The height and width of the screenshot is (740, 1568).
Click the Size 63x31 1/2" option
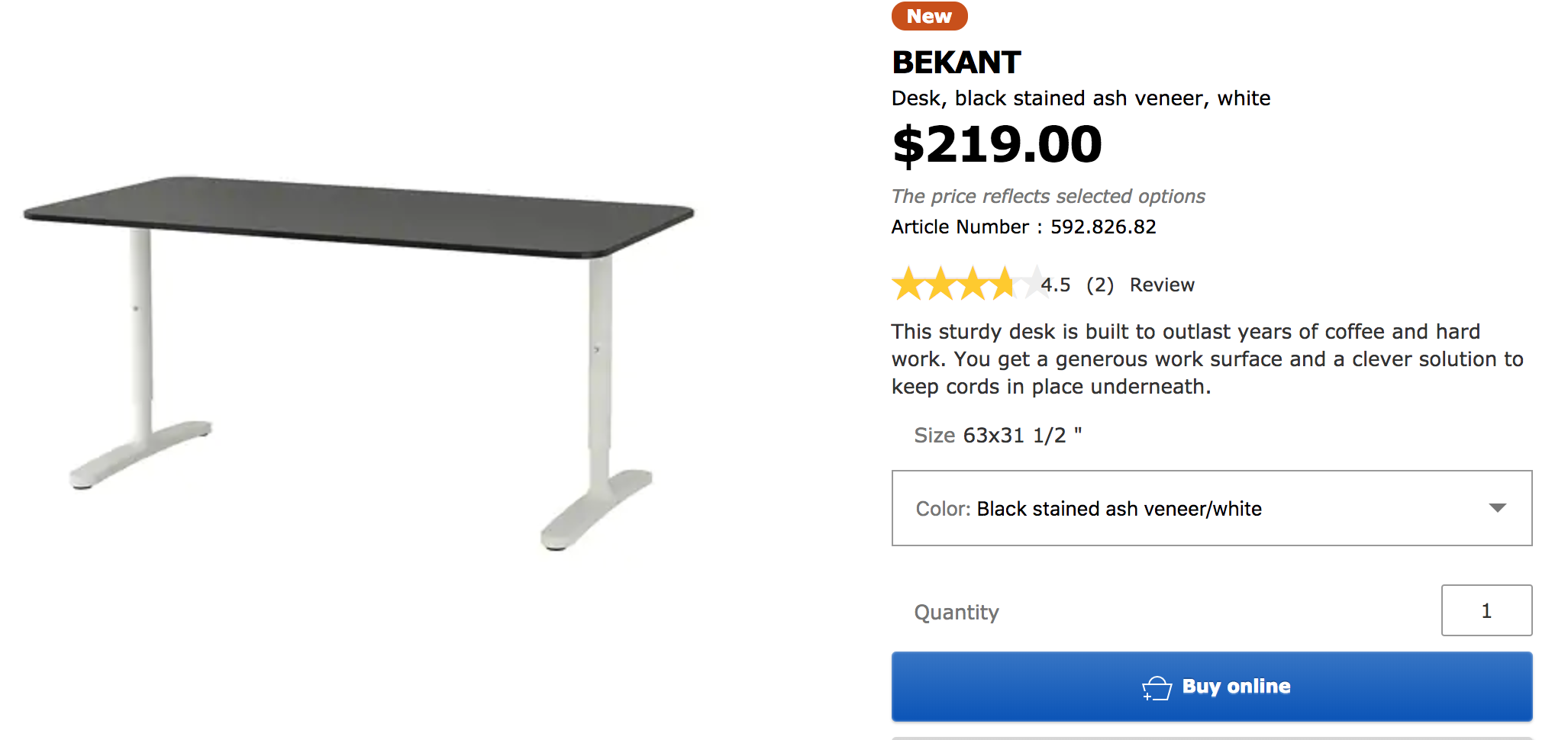(x=997, y=436)
